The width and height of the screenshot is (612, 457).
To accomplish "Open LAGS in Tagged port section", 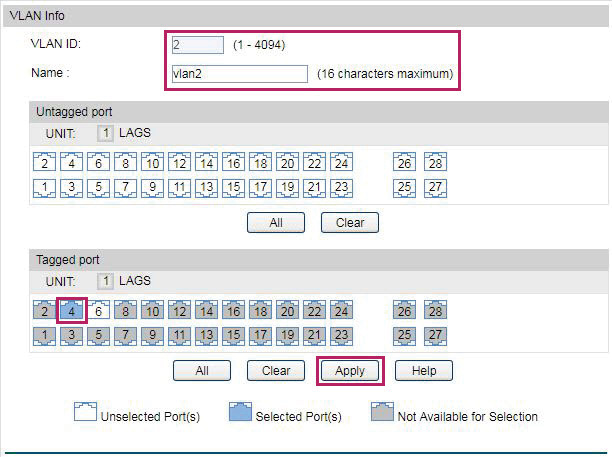I will 135,281.
